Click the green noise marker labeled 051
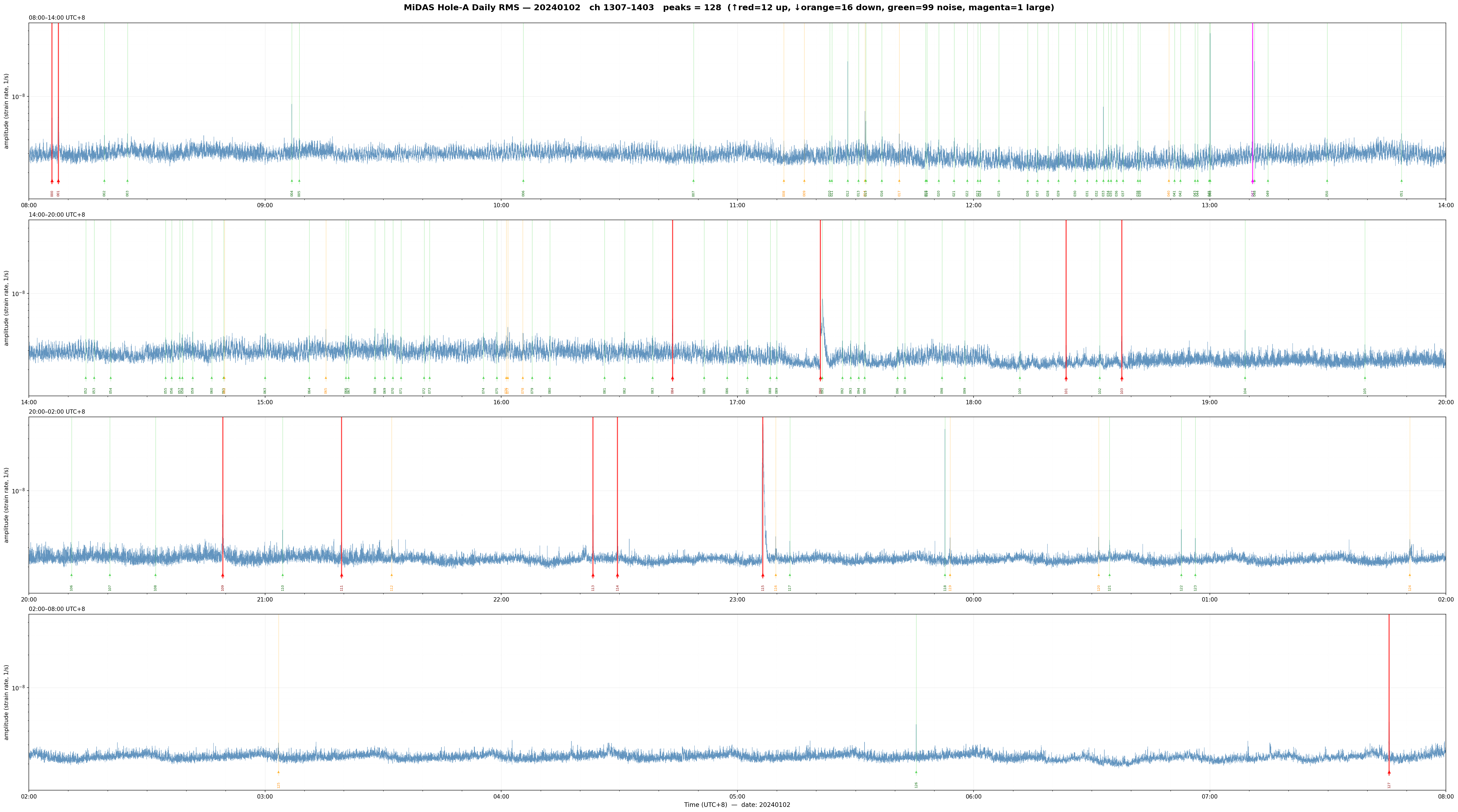 [x=1401, y=181]
